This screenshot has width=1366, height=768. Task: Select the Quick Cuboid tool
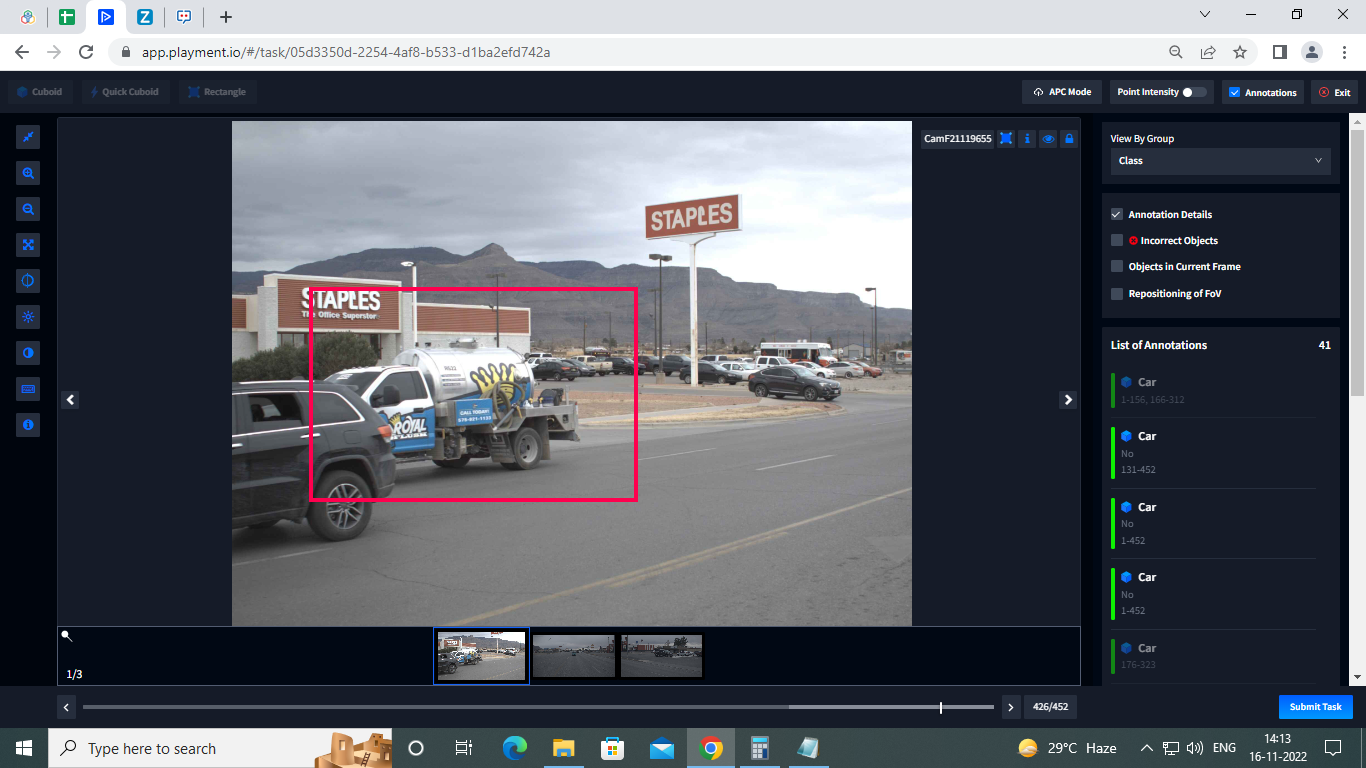[125, 92]
